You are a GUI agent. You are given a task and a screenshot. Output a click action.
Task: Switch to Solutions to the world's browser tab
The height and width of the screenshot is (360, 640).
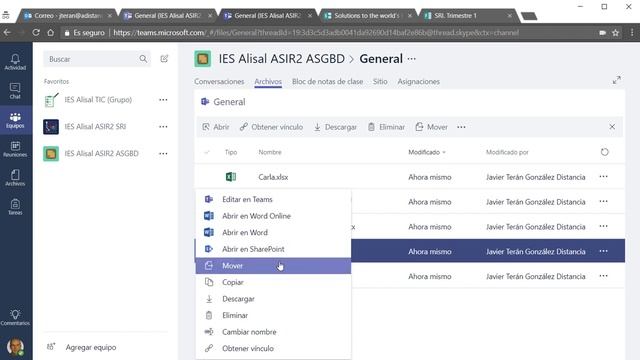click(367, 16)
